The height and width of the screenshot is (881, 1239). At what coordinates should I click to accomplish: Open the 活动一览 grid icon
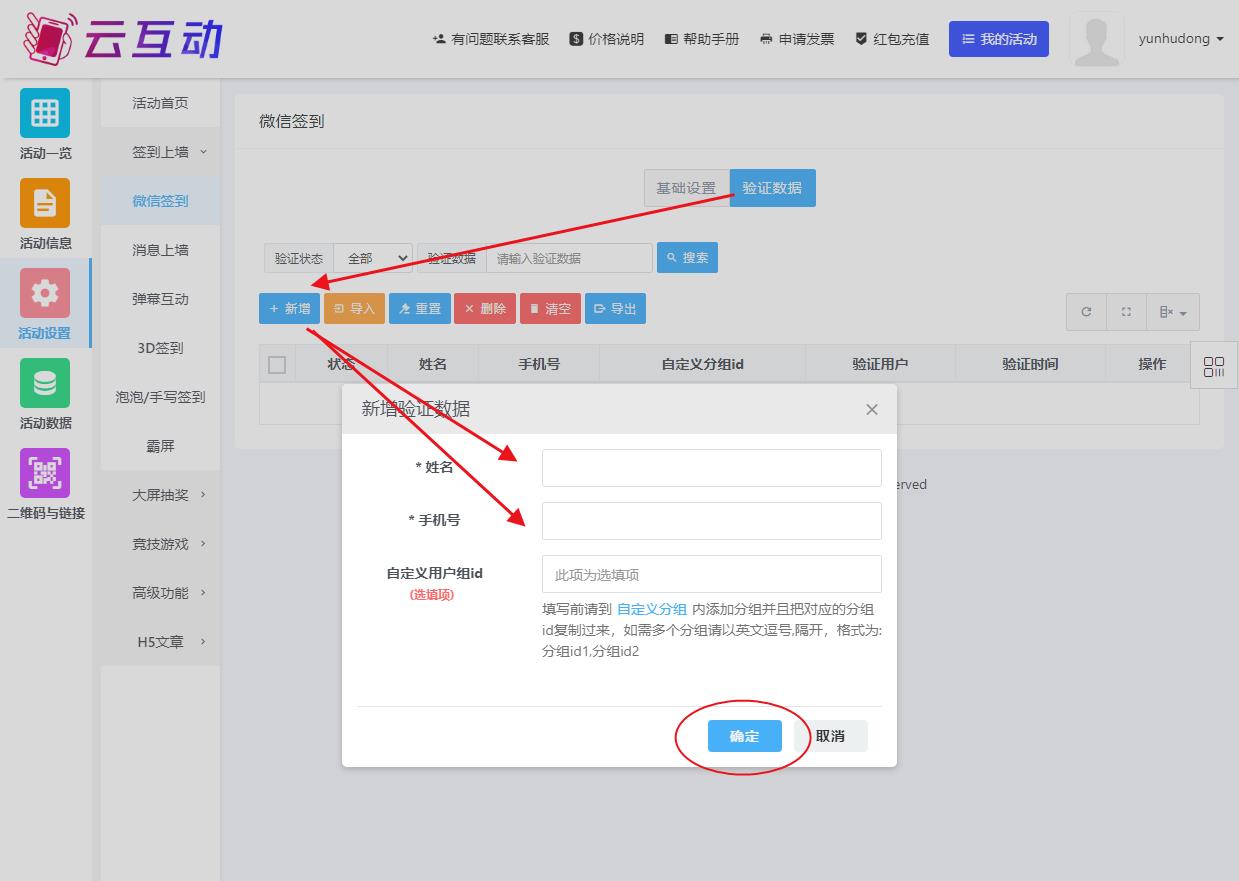[45, 113]
